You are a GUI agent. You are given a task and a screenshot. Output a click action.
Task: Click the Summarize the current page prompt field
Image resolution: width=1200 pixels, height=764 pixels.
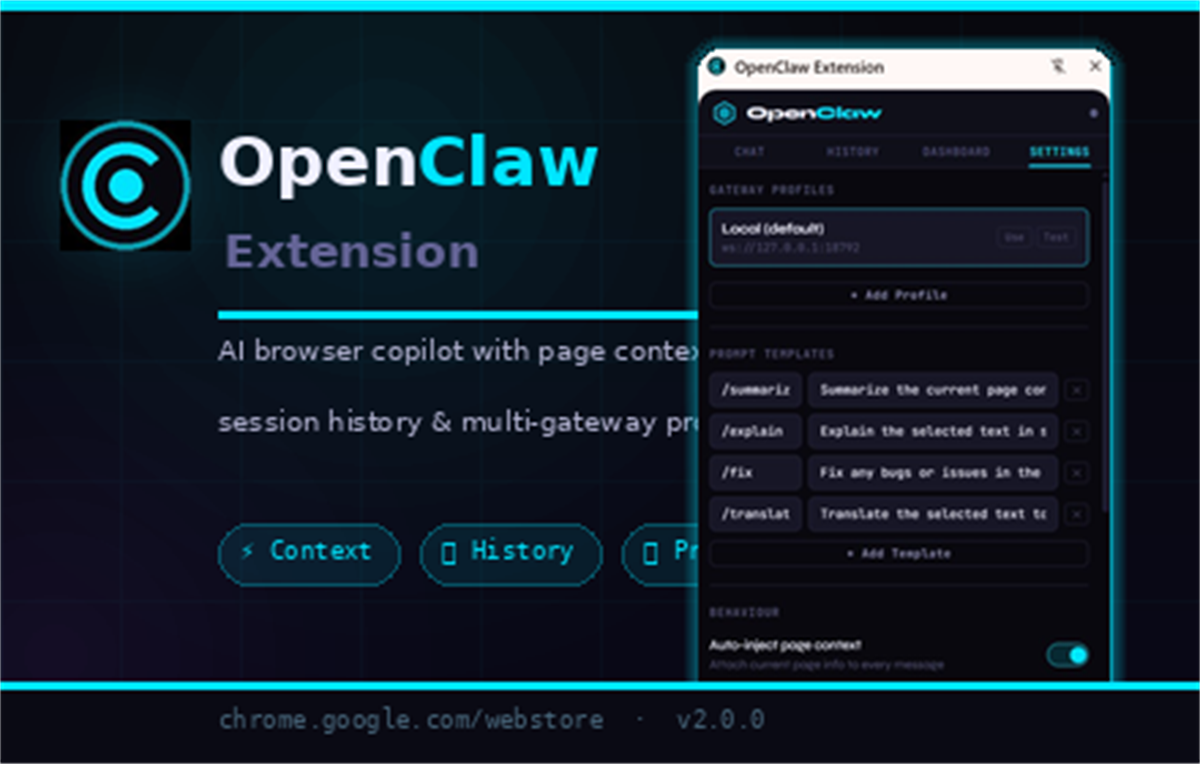[x=933, y=390]
